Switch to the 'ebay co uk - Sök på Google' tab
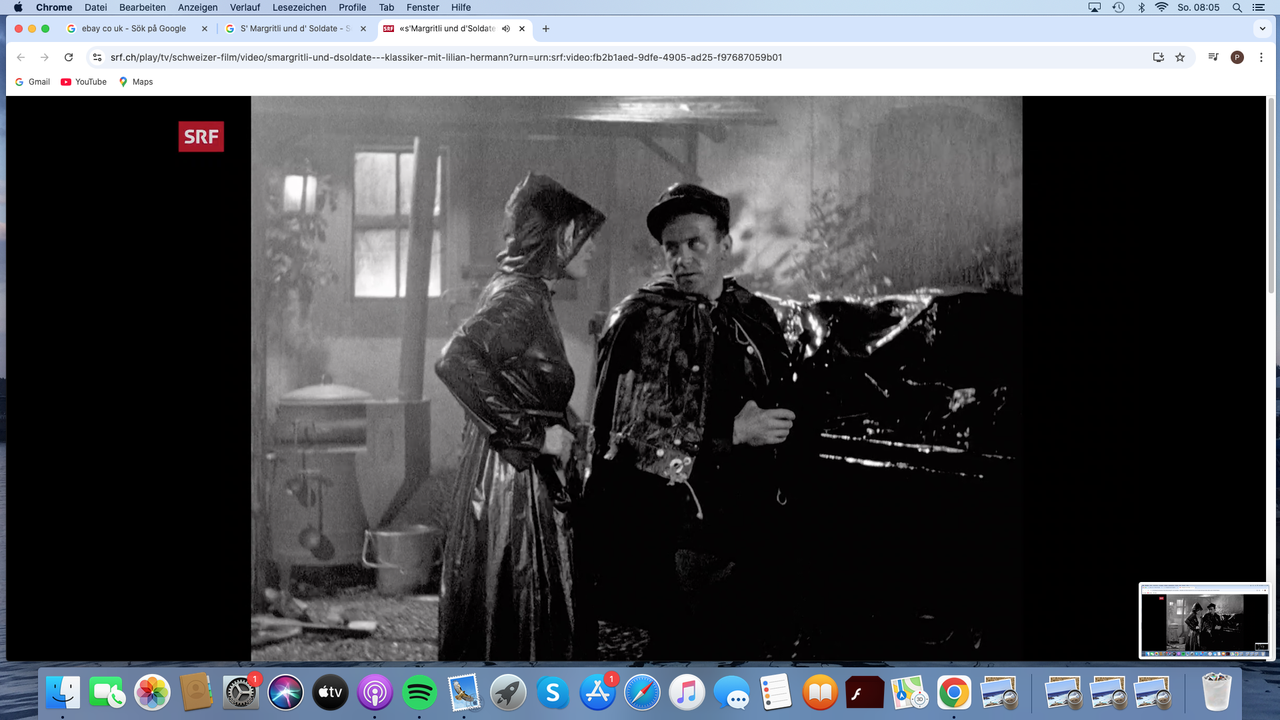1280x720 pixels. click(136, 29)
